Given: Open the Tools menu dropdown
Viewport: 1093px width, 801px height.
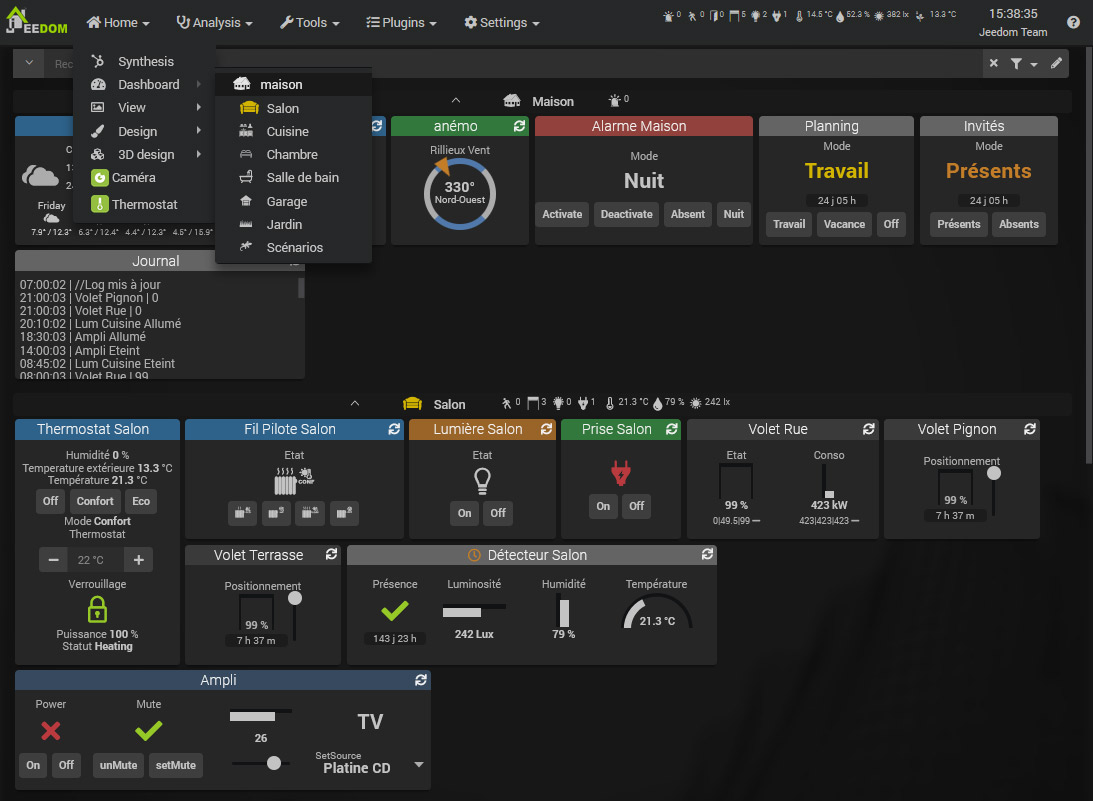Looking at the screenshot, I should click(309, 23).
